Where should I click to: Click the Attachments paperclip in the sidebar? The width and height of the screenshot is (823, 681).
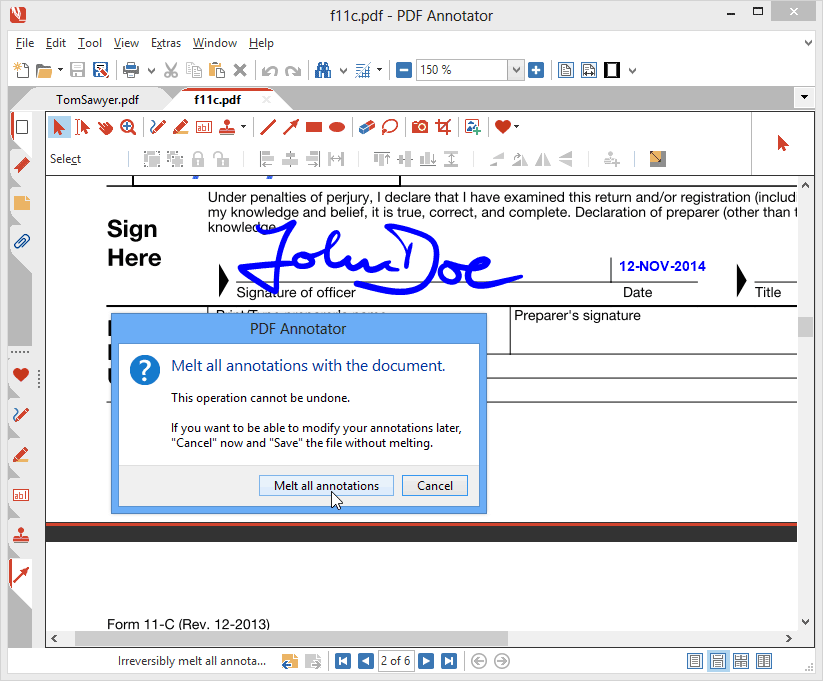[x=22, y=240]
